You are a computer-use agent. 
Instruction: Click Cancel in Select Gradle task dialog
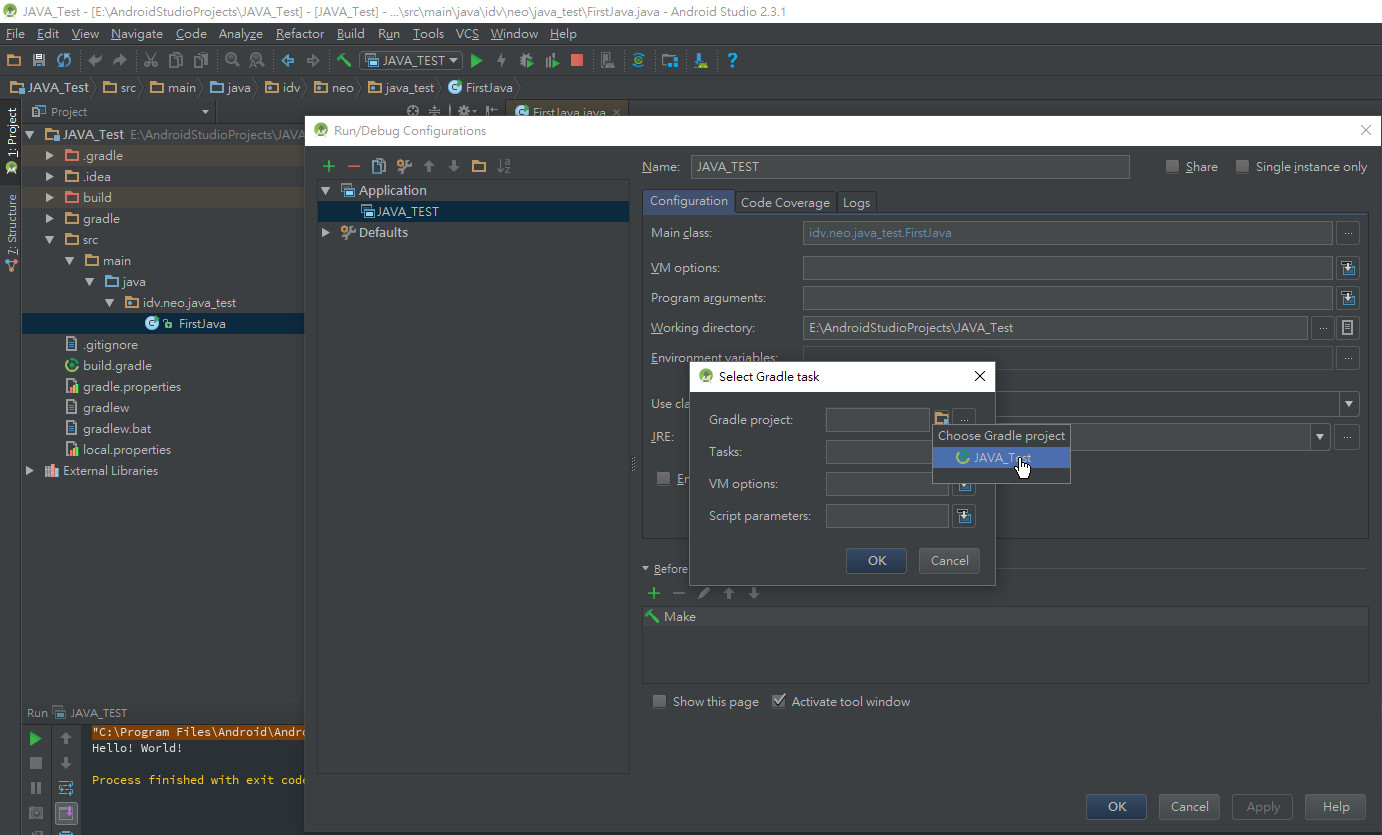click(x=949, y=560)
